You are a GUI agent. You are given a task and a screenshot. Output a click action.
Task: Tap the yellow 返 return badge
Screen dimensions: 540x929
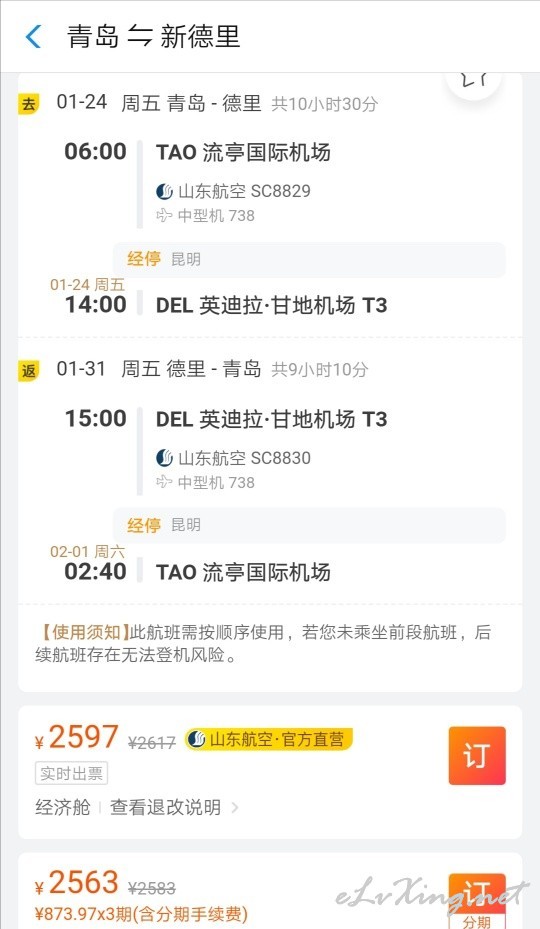pyautogui.click(x=28, y=371)
